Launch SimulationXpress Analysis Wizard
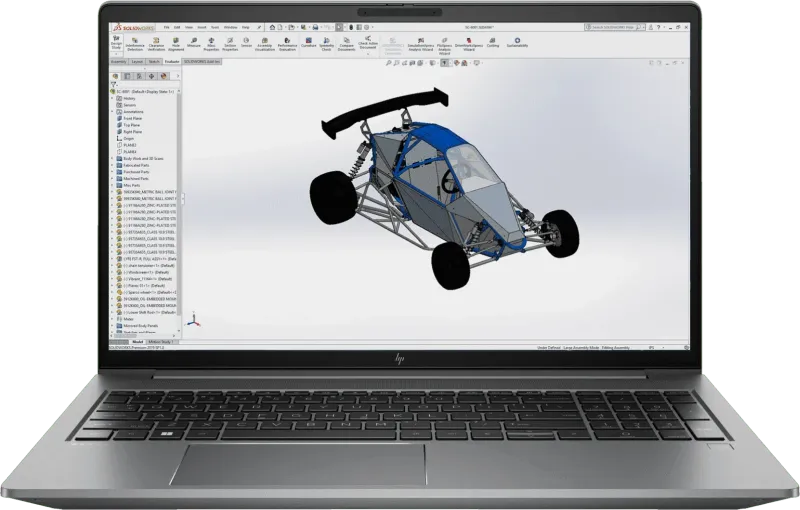 pyautogui.click(x=420, y=44)
